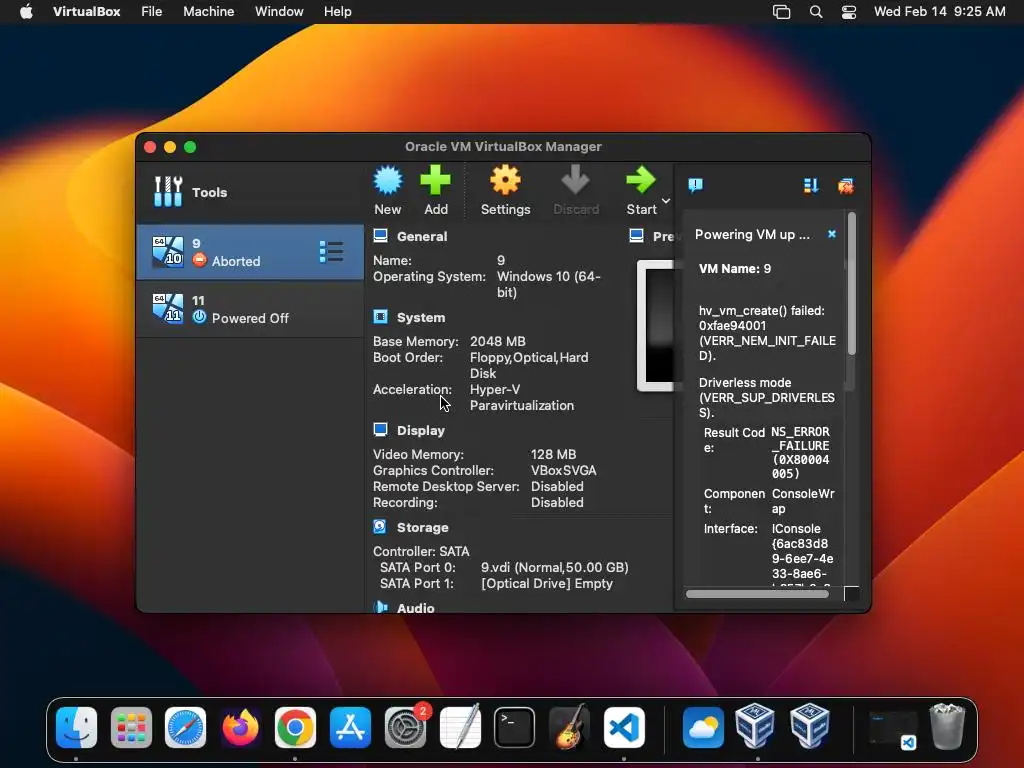Open the Start button dropdown chevron

pos(666,200)
